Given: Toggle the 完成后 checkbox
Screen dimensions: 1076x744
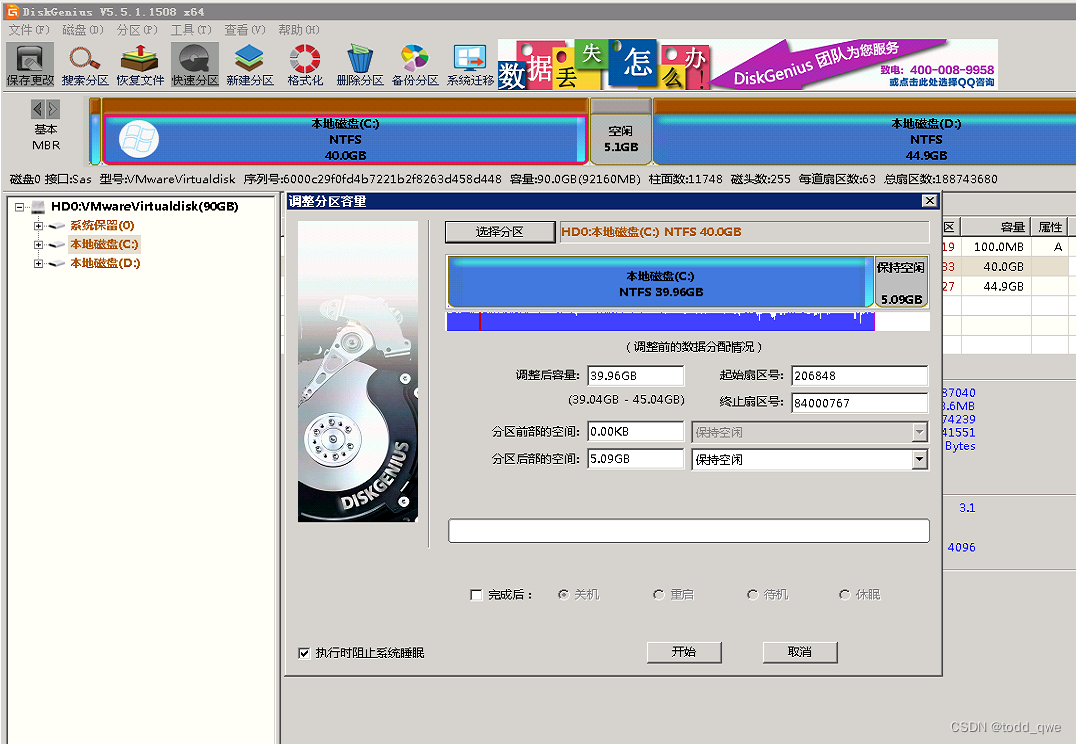Looking at the screenshot, I should click(476, 594).
